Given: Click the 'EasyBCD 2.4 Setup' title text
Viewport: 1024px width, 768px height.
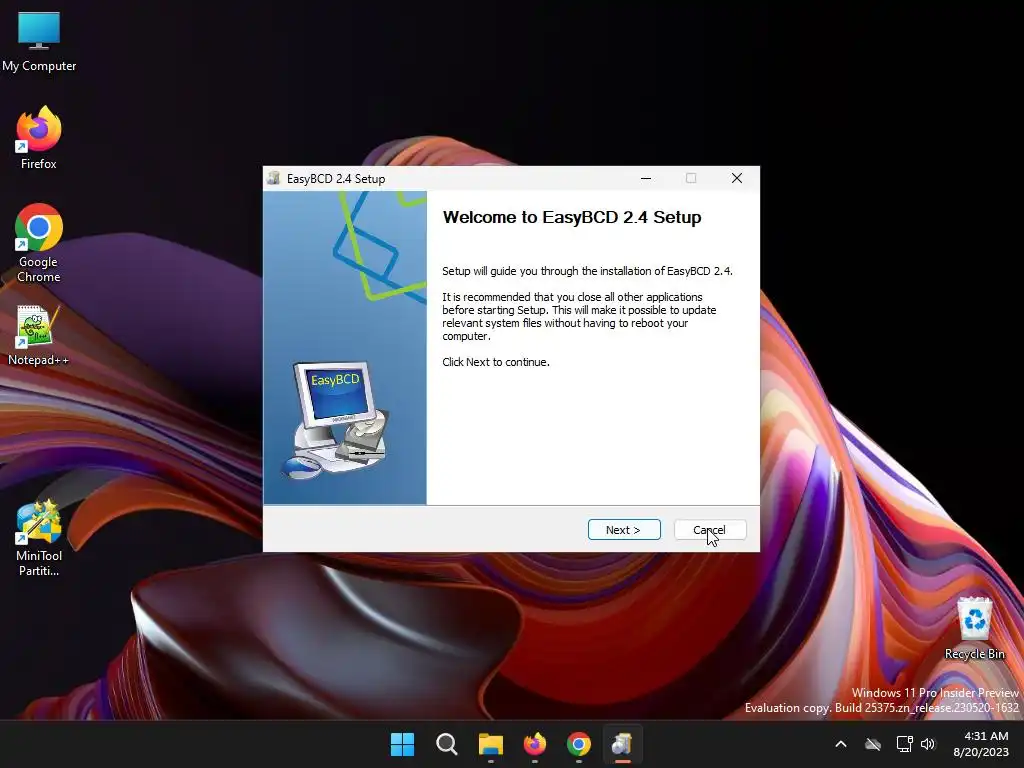Looking at the screenshot, I should coord(336,178).
